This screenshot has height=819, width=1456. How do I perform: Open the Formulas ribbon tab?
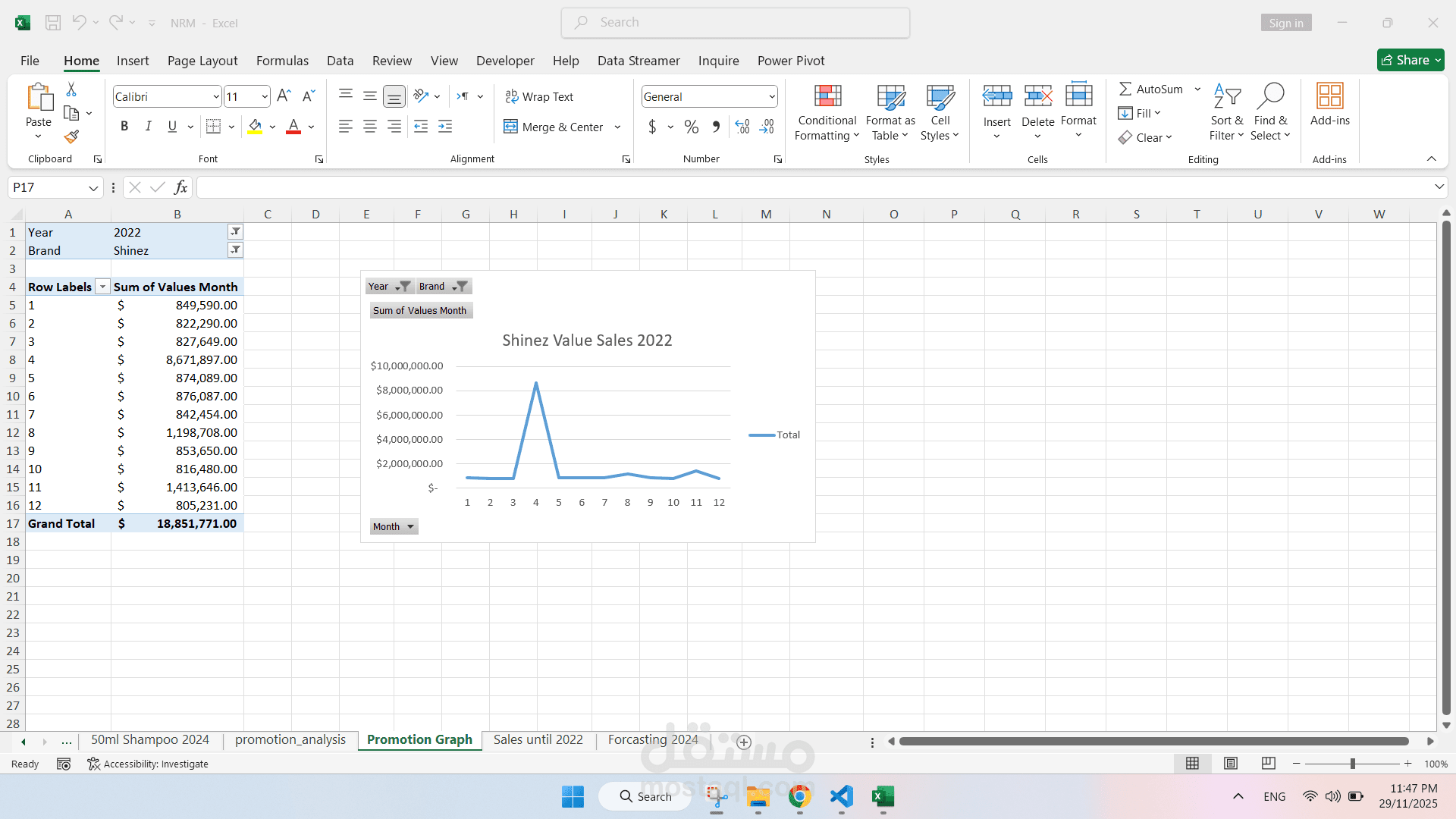pos(282,61)
